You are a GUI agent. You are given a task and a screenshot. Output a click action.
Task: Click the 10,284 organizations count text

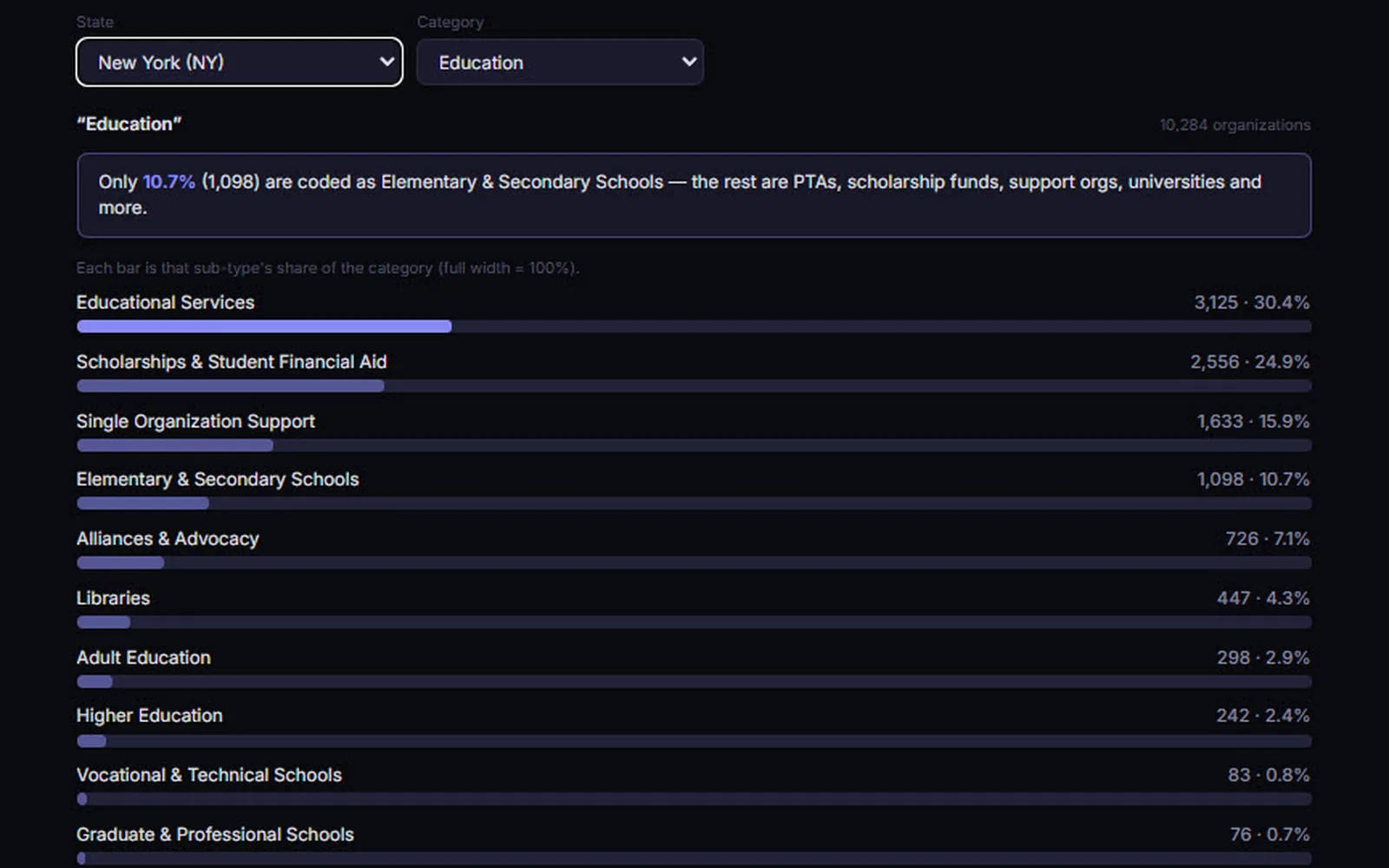point(1234,125)
